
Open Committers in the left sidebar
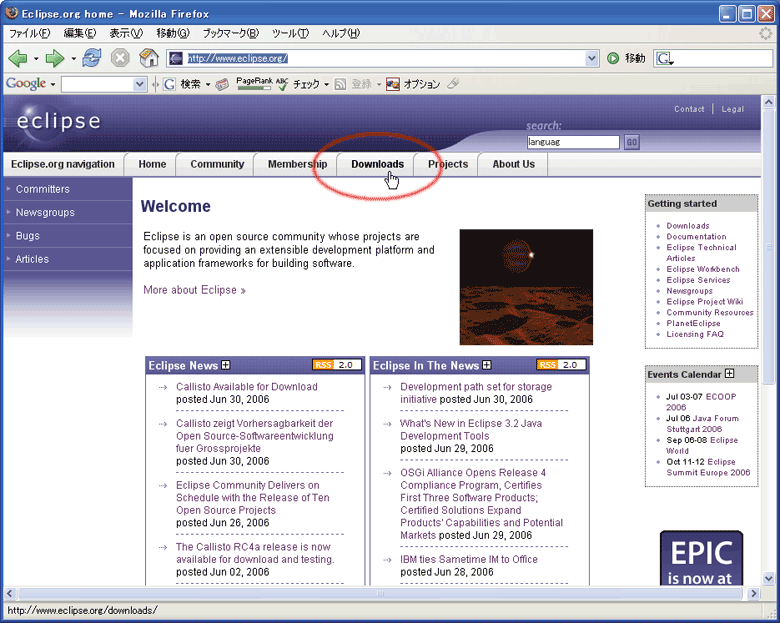point(43,189)
